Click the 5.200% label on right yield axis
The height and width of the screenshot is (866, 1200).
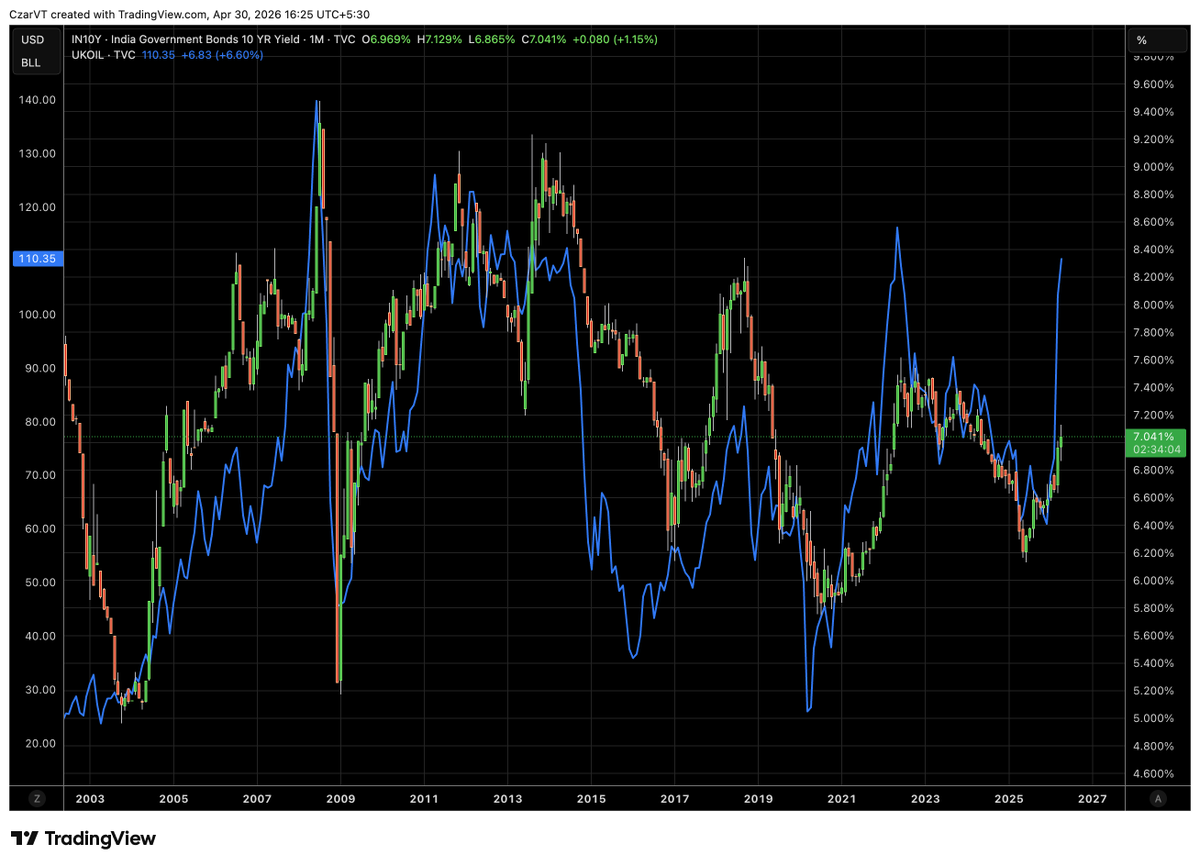1151,691
